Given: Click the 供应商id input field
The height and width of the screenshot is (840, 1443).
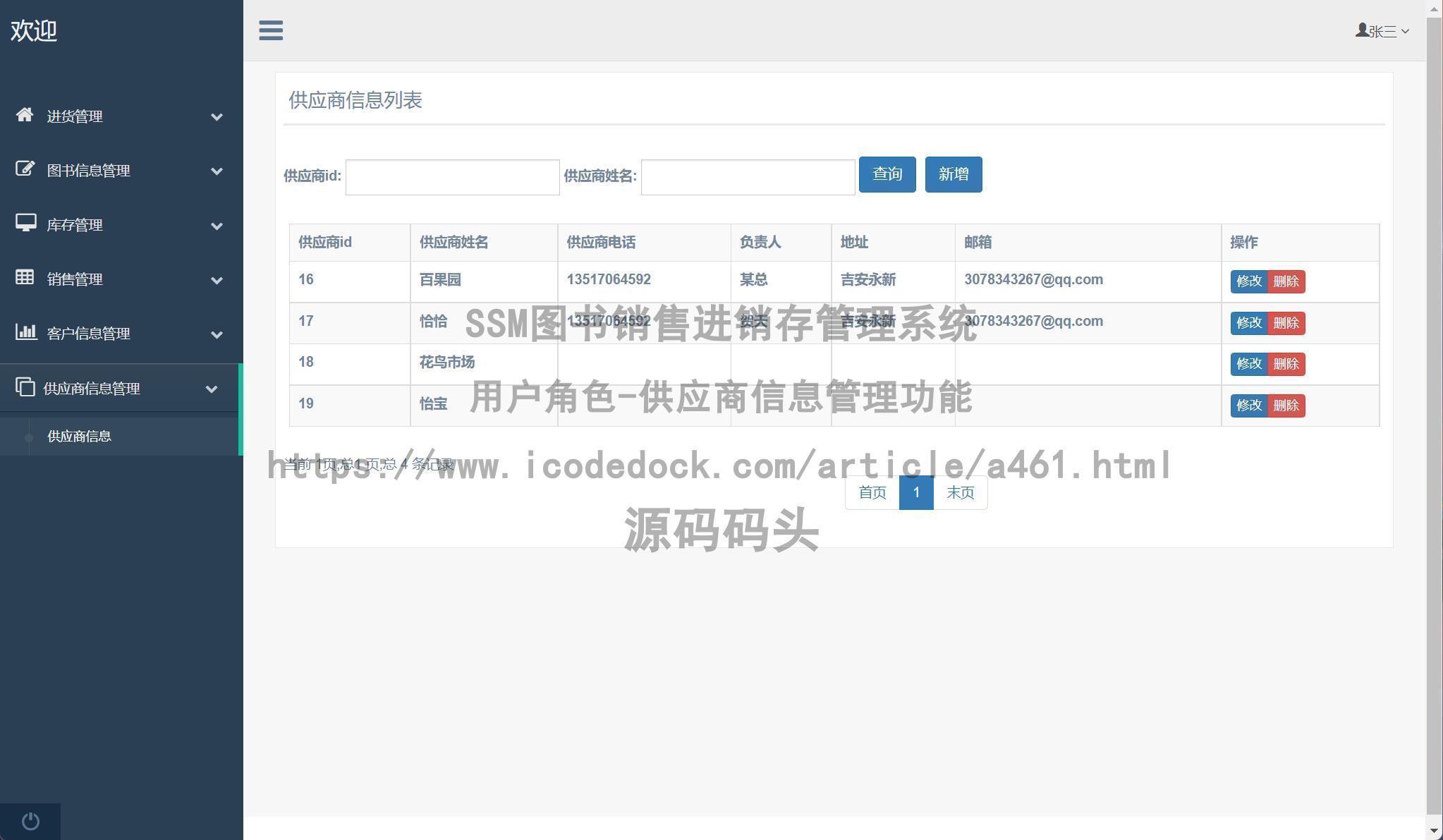Looking at the screenshot, I should [x=451, y=176].
